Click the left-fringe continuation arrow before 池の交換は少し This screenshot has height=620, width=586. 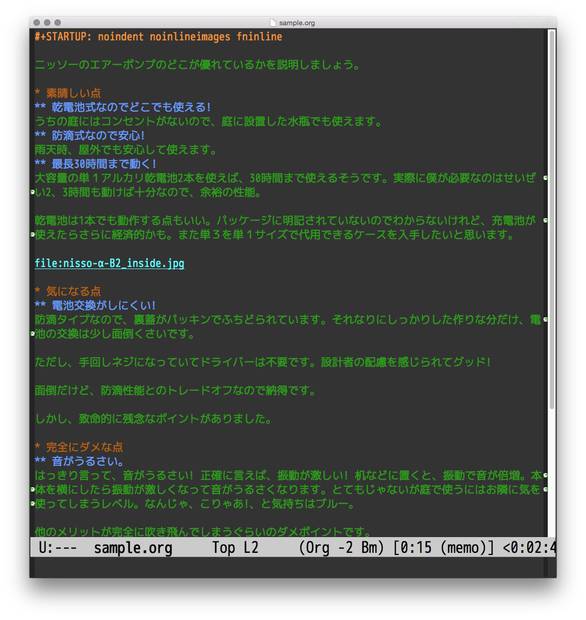[x=33, y=334]
